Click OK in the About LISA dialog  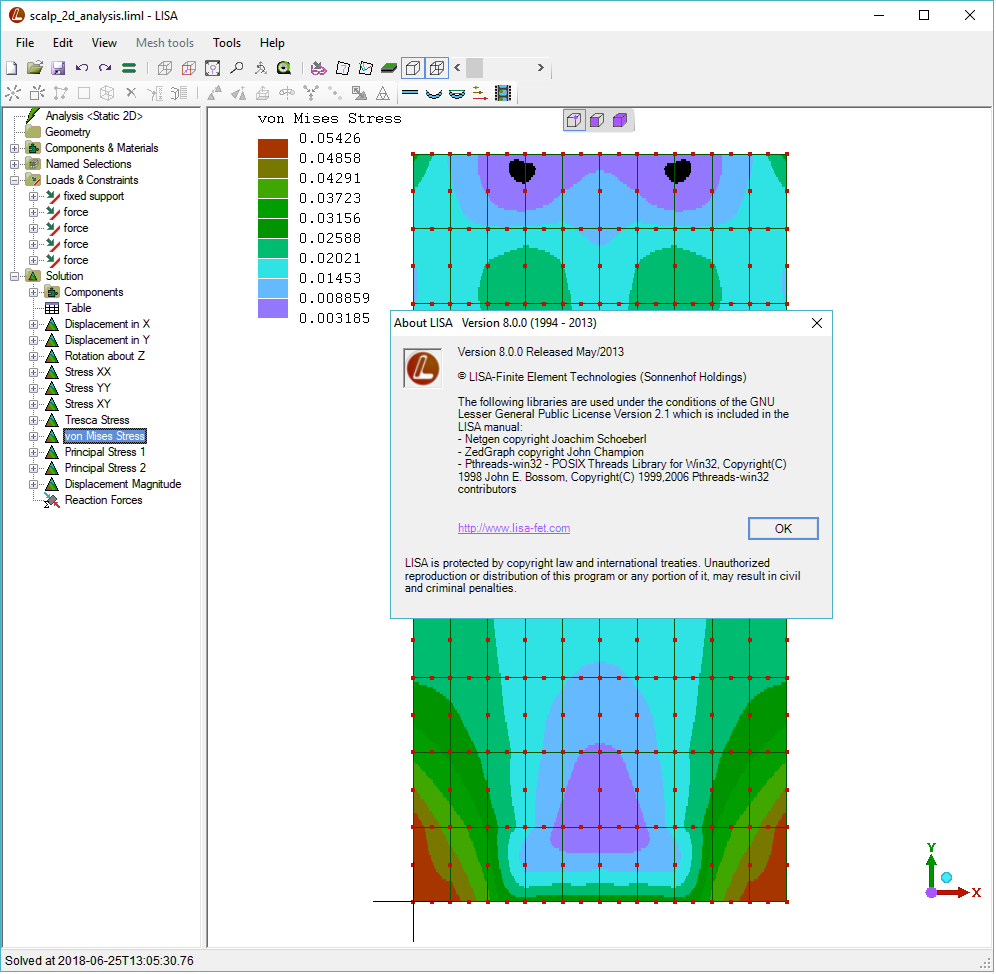782,528
